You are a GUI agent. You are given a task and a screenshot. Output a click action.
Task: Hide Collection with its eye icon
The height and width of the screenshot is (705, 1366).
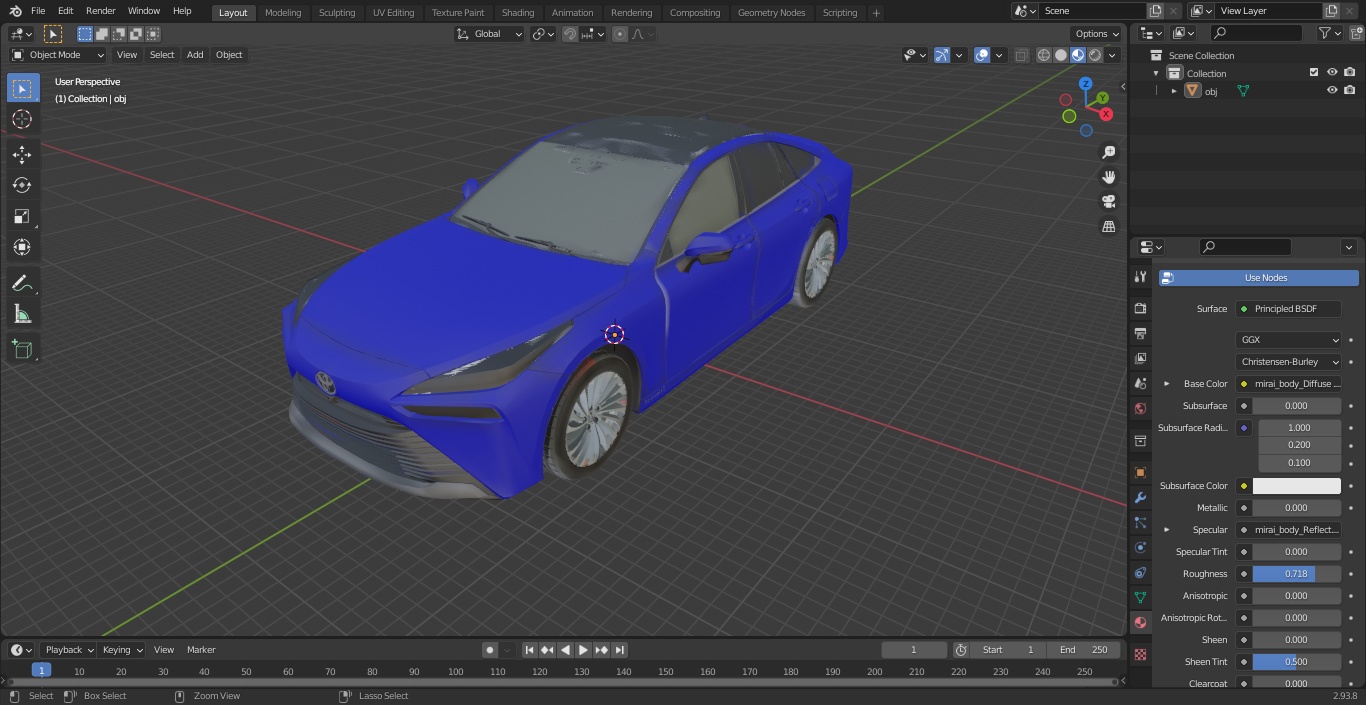(x=1332, y=72)
